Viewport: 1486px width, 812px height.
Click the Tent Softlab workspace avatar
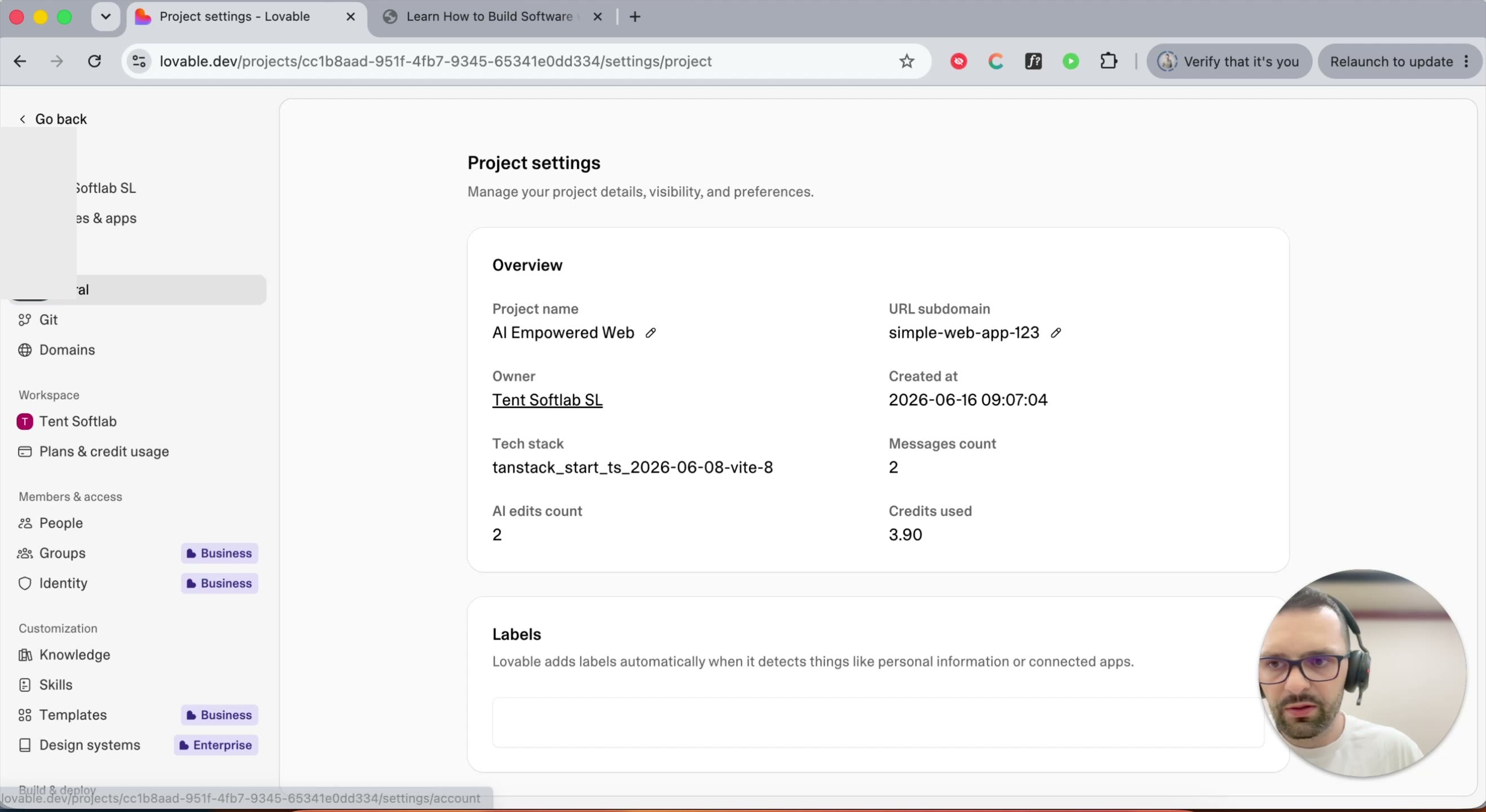click(24, 422)
